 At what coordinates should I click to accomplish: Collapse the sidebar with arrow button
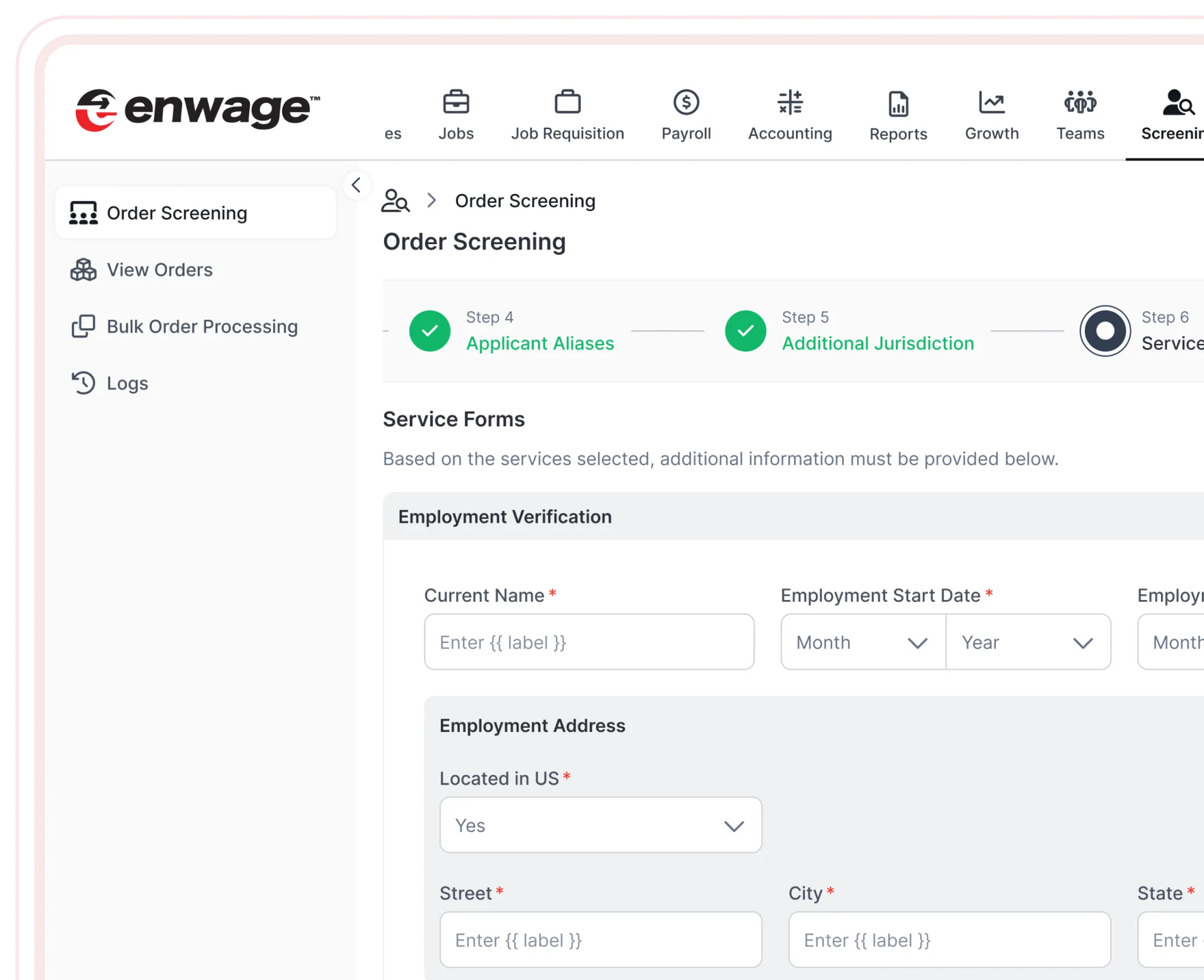click(x=356, y=185)
